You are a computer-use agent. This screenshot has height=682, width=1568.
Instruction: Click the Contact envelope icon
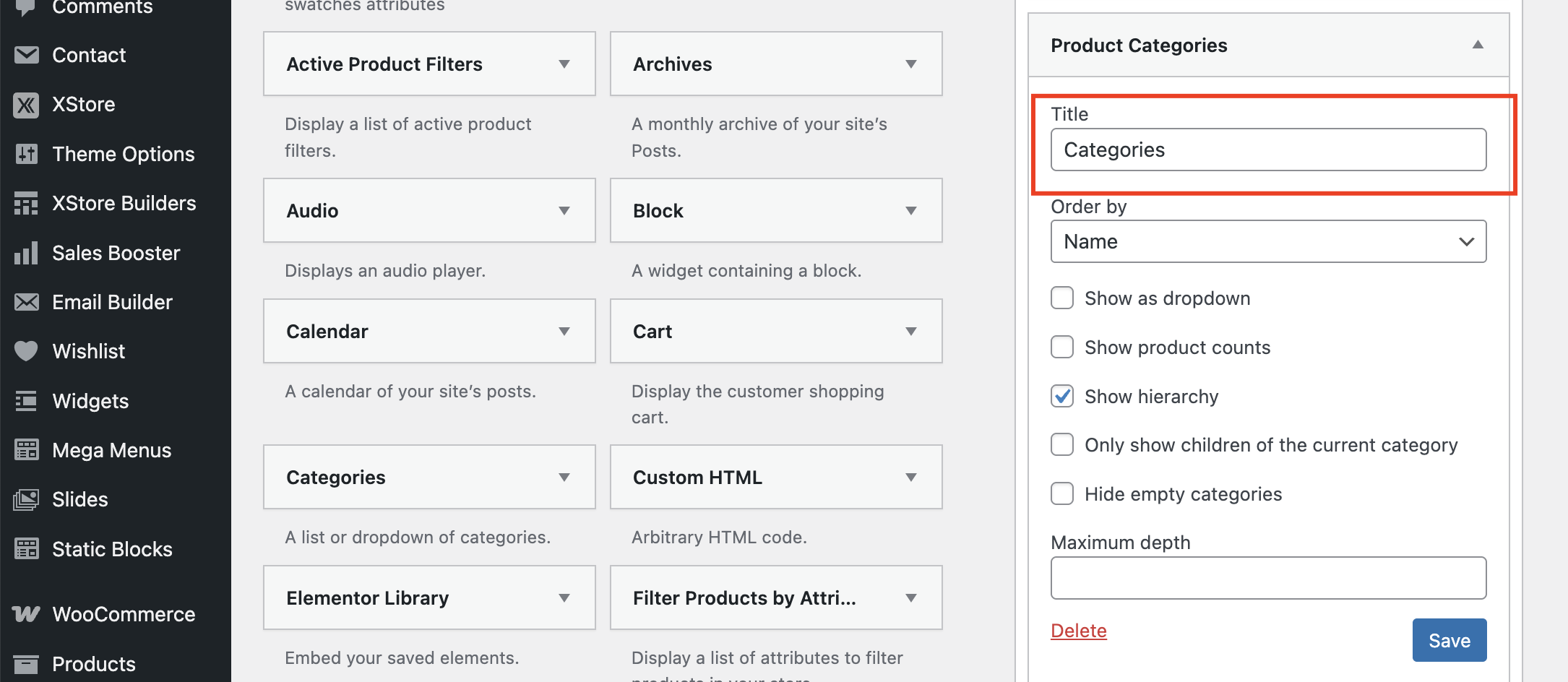pyautogui.click(x=26, y=55)
